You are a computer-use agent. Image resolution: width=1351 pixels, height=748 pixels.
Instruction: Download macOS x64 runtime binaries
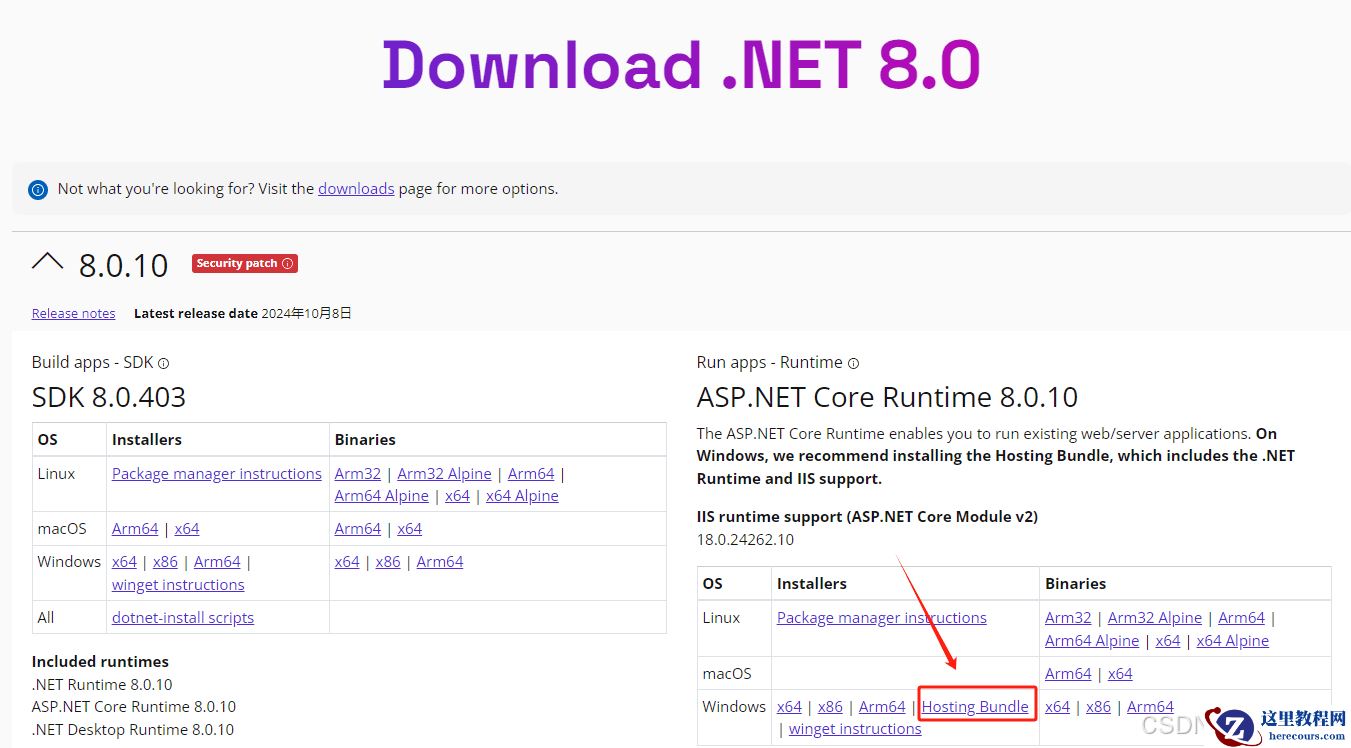pyautogui.click(x=1120, y=673)
